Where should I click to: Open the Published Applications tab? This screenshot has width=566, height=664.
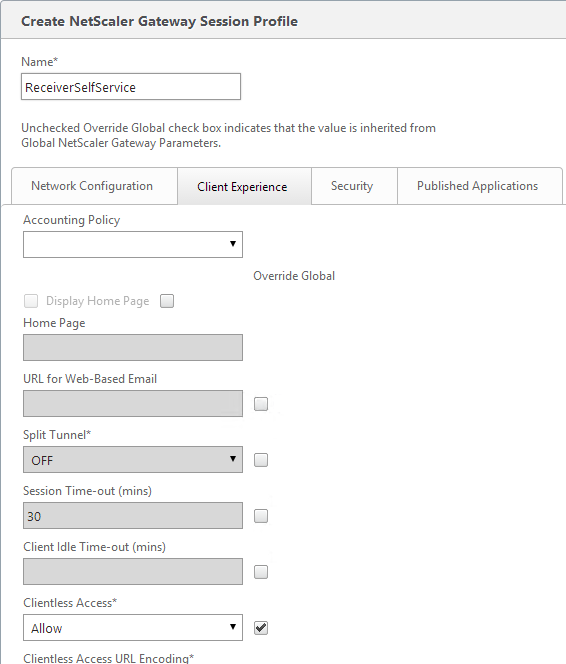point(477,186)
